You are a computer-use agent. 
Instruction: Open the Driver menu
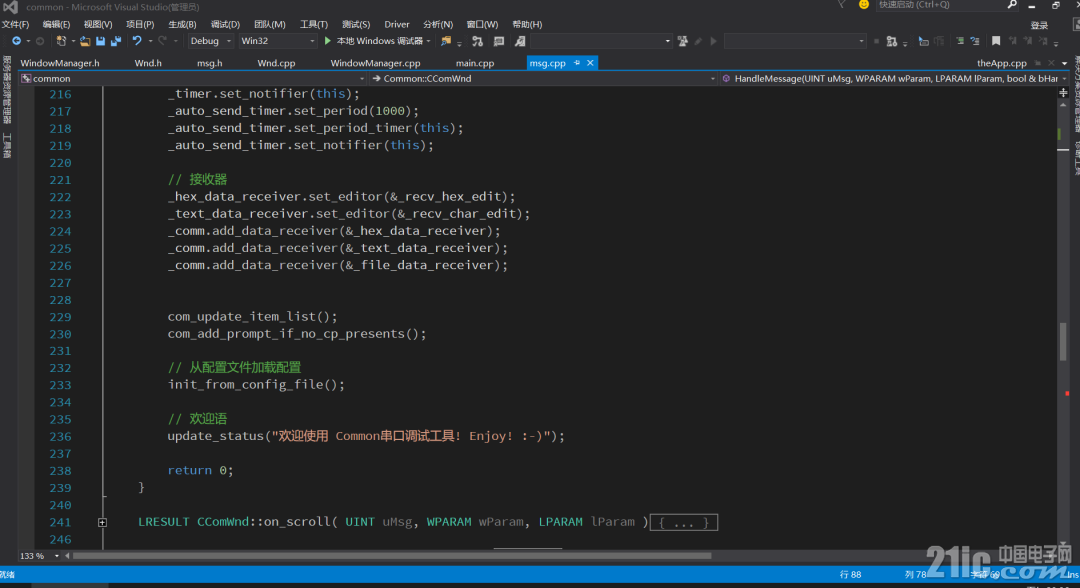pos(397,24)
